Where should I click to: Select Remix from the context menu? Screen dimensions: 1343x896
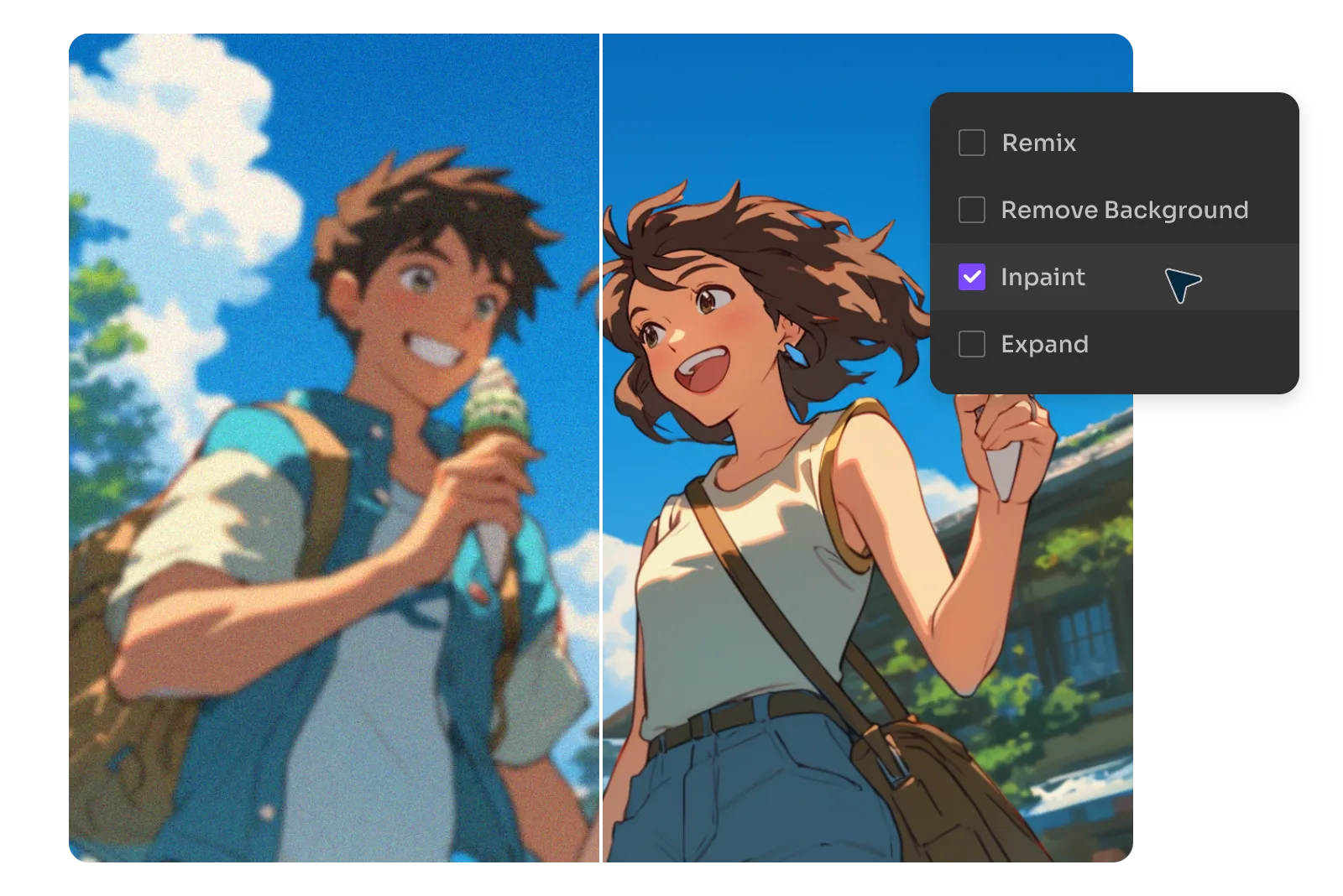pyautogui.click(x=1038, y=143)
